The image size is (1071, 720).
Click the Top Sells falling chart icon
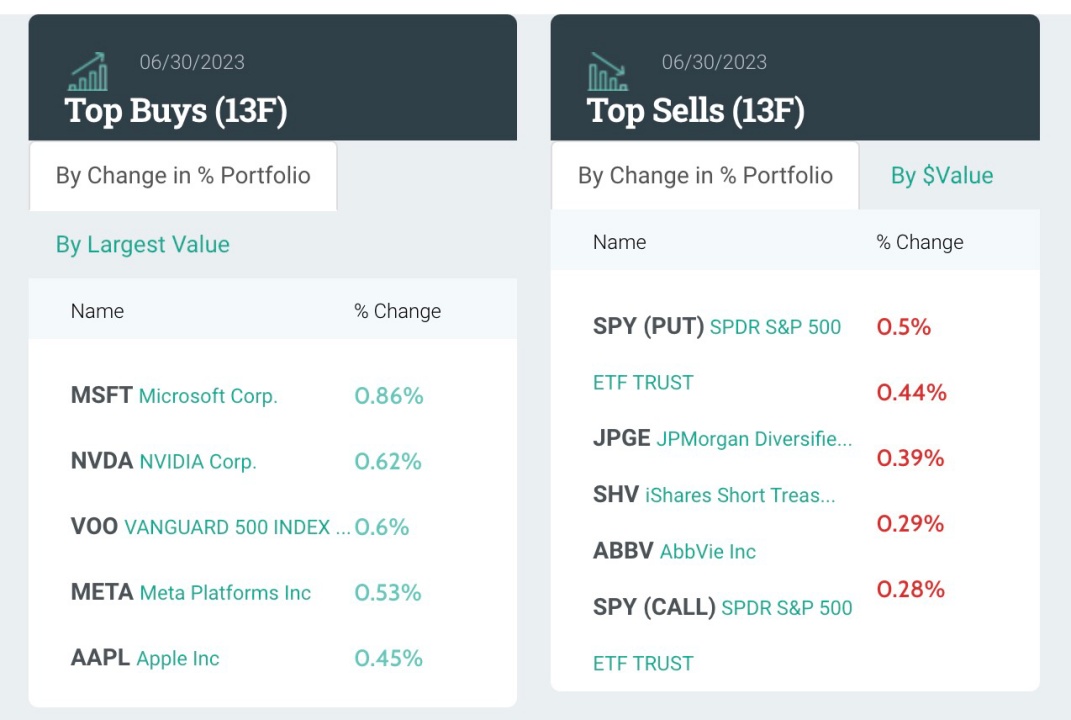click(609, 72)
